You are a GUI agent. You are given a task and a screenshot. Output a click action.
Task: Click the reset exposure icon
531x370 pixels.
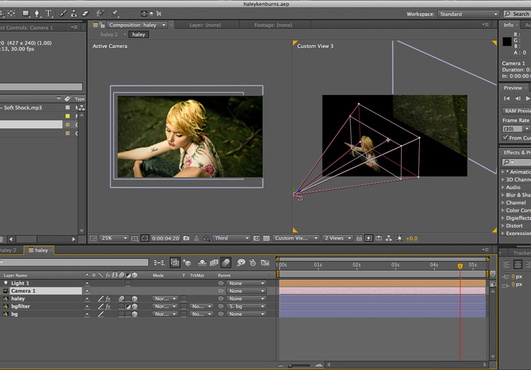(400, 238)
